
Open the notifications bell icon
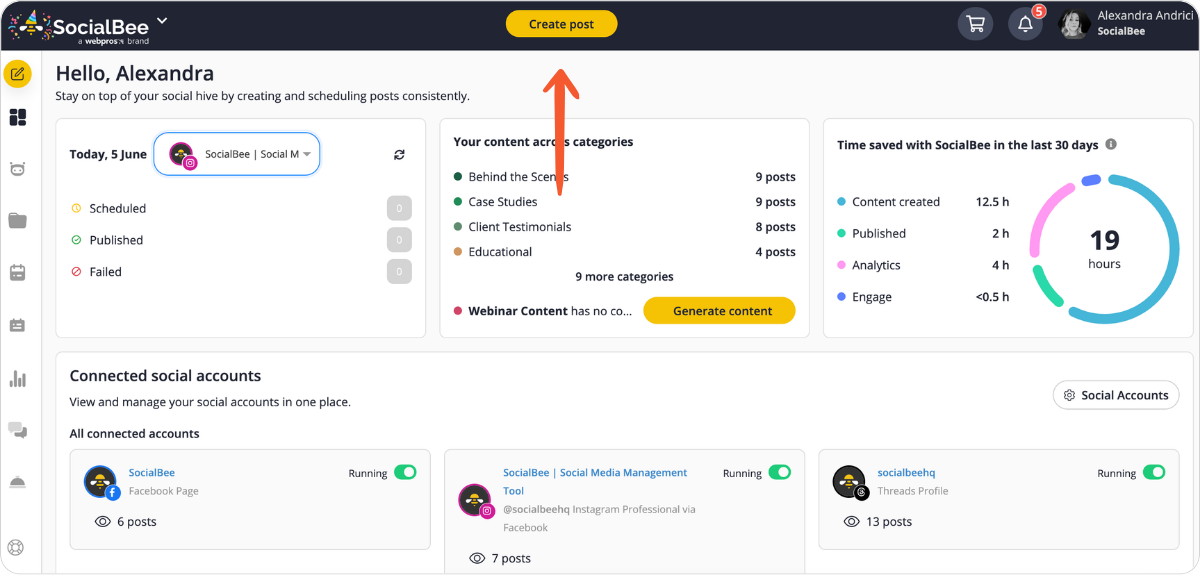pyautogui.click(x=1025, y=24)
